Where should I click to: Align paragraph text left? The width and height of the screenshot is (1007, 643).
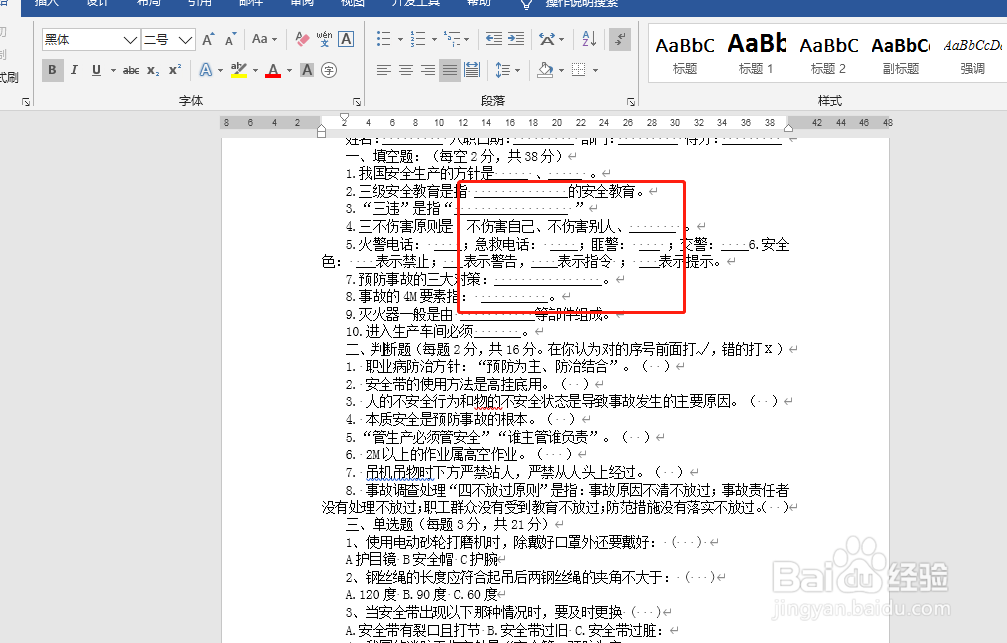point(383,70)
